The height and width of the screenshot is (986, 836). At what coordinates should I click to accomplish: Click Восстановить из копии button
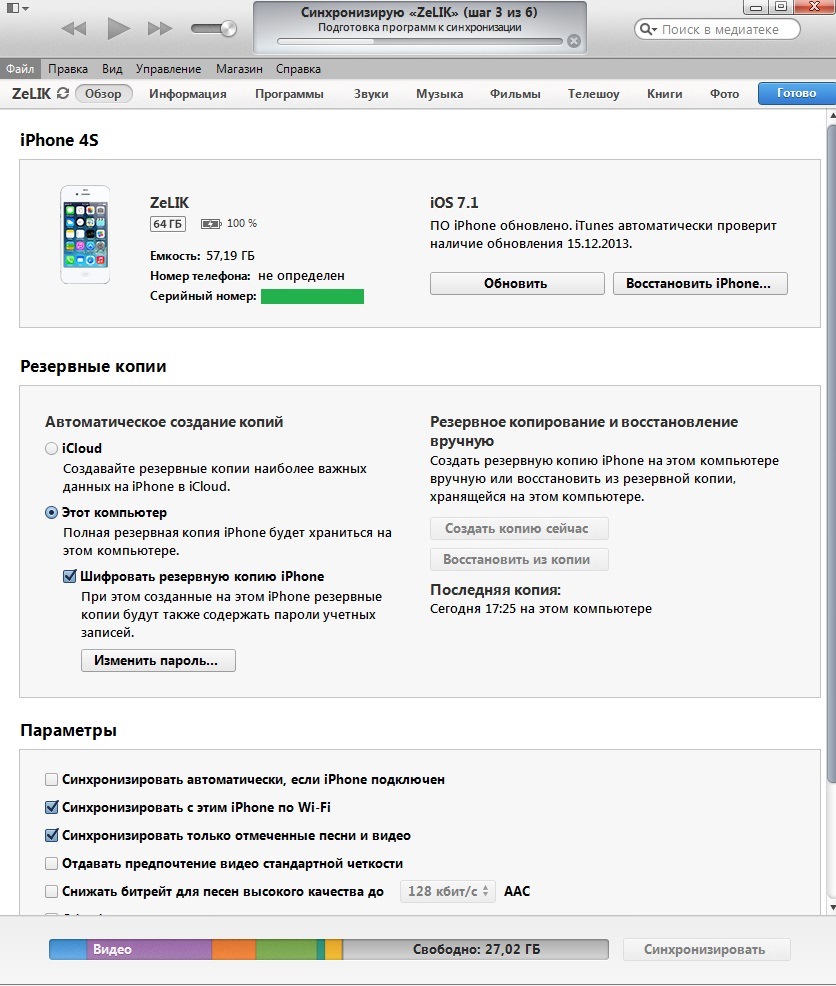(x=519, y=560)
